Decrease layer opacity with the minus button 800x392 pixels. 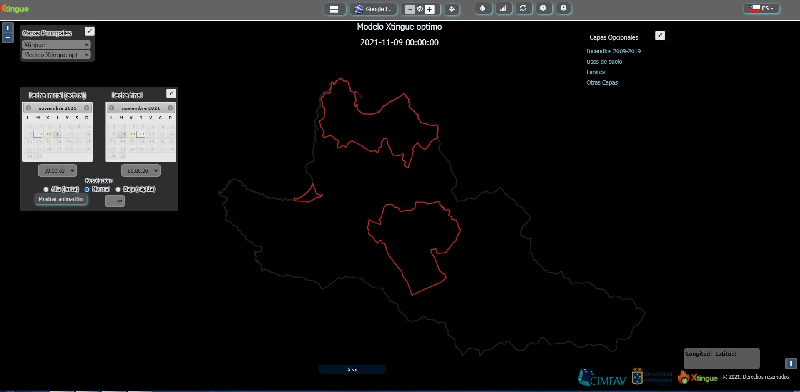pyautogui.click(x=410, y=9)
